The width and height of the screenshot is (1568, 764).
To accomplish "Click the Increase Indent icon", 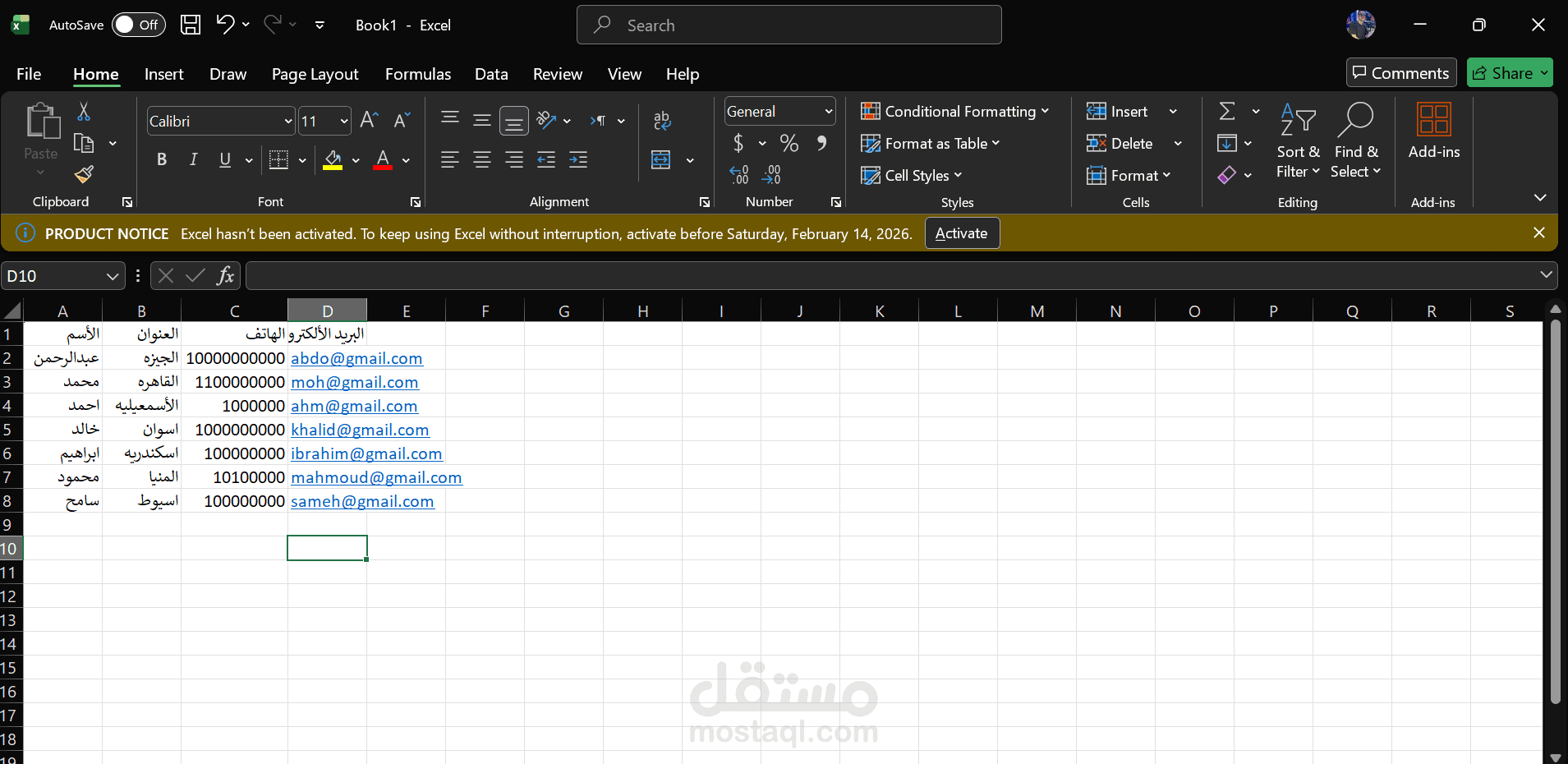I will pos(578,159).
